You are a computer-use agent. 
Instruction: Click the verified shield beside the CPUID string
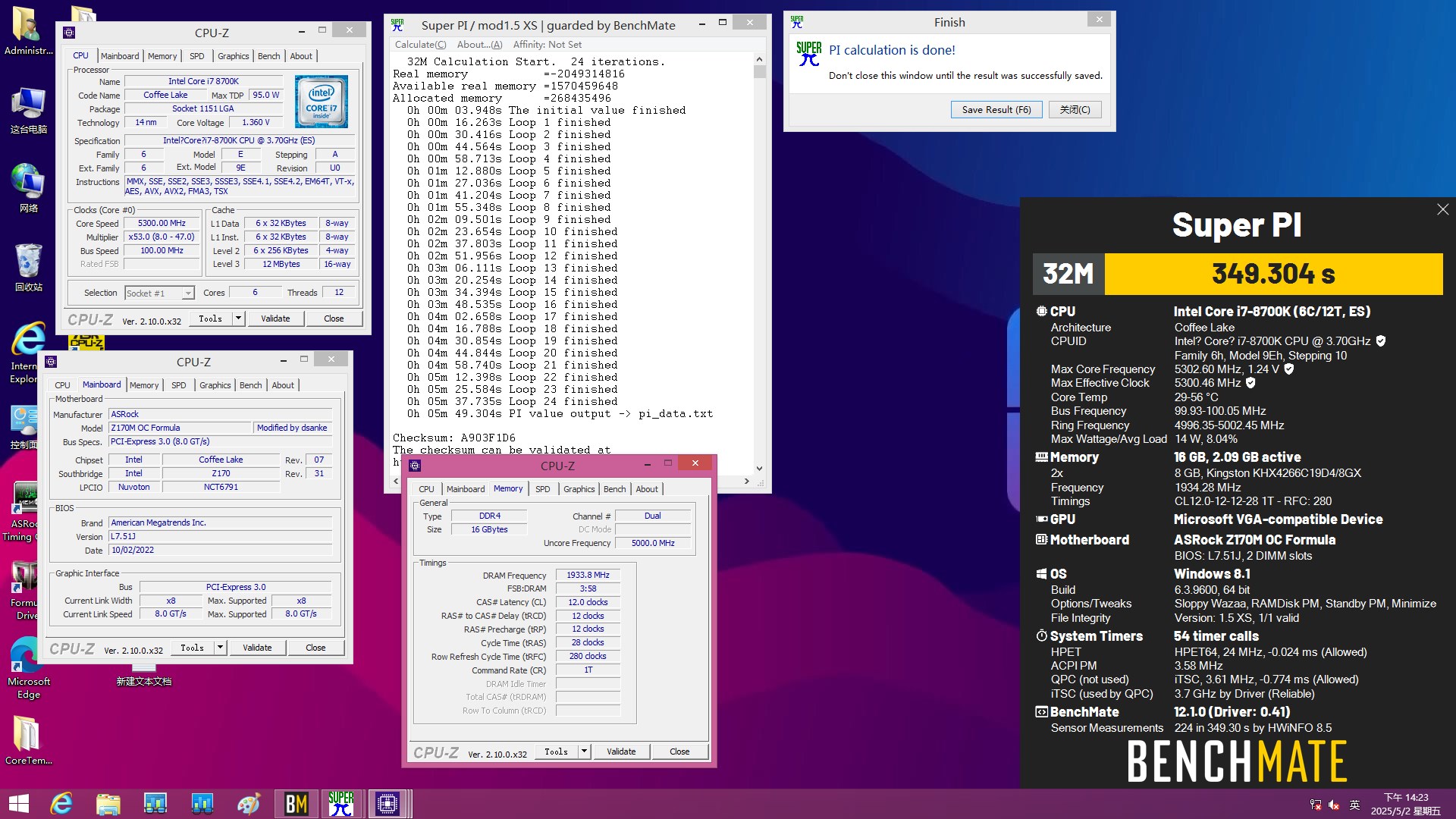[x=1381, y=341]
